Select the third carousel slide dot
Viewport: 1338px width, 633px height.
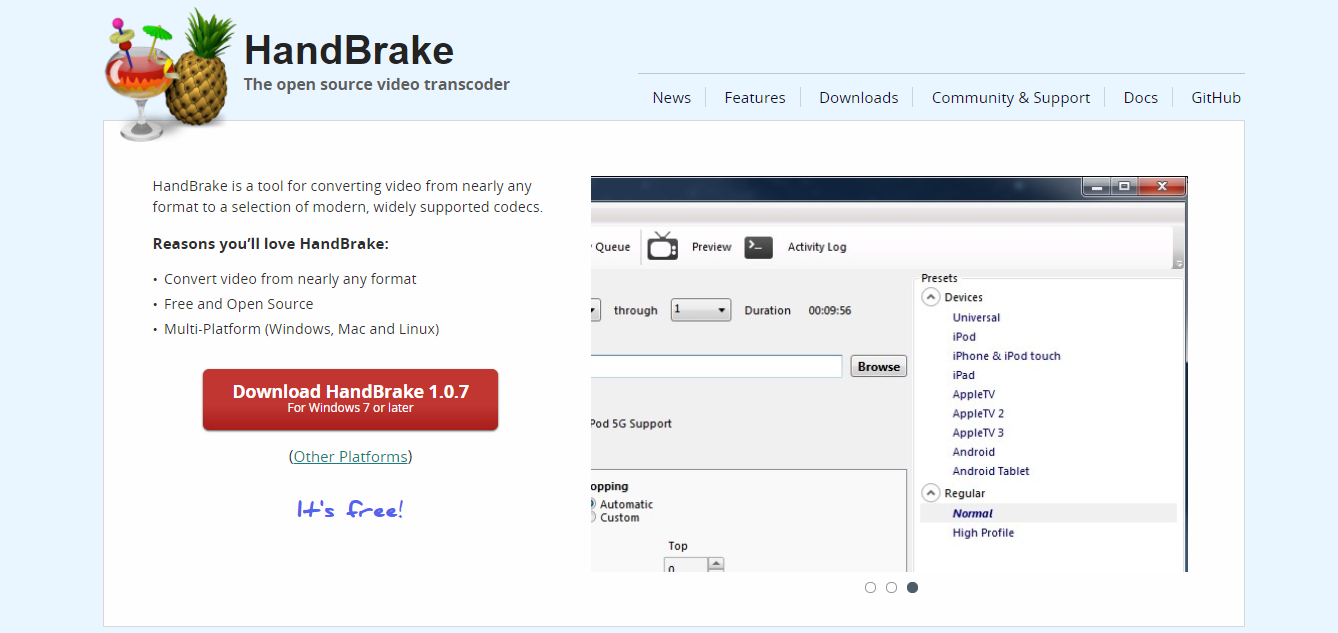[912, 587]
